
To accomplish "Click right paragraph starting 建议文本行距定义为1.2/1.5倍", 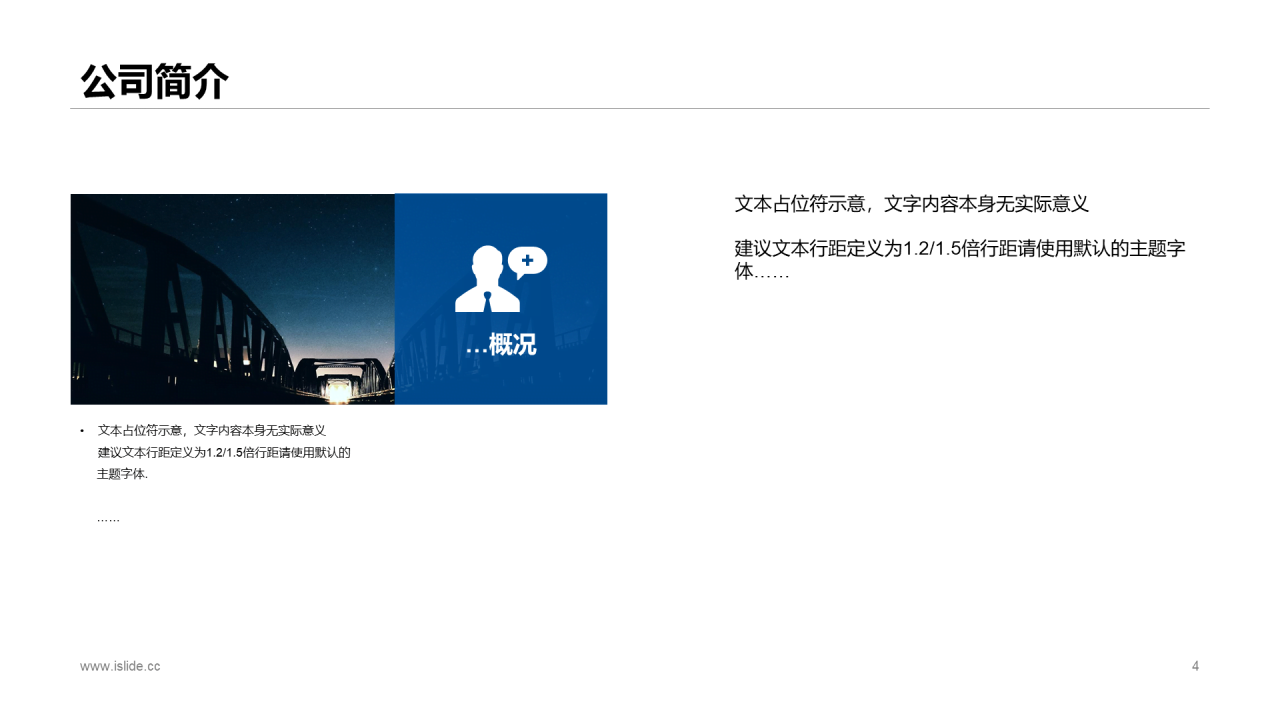I will (960, 260).
